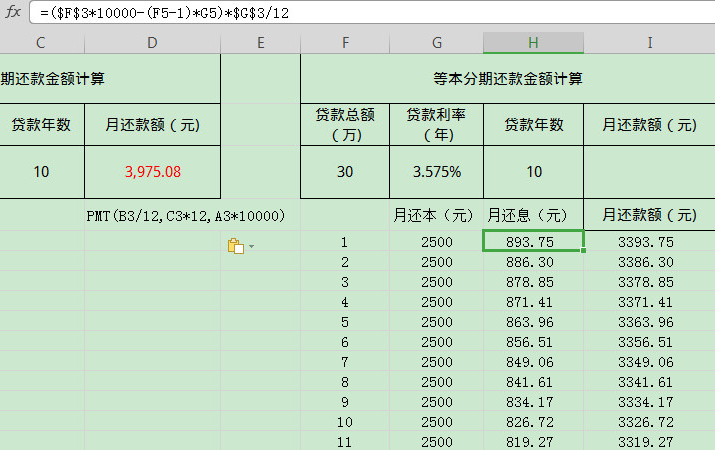Click payment cell 3349.06
This screenshot has height=450, width=715.
(649, 362)
